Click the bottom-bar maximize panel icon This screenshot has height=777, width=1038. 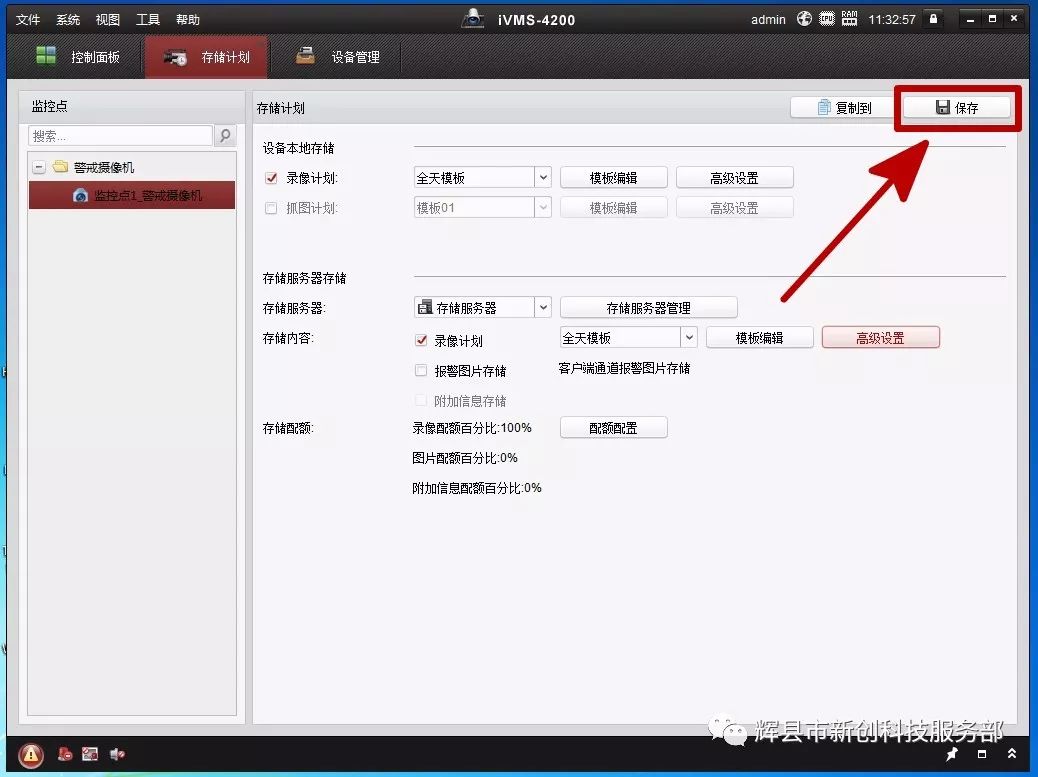click(982, 754)
